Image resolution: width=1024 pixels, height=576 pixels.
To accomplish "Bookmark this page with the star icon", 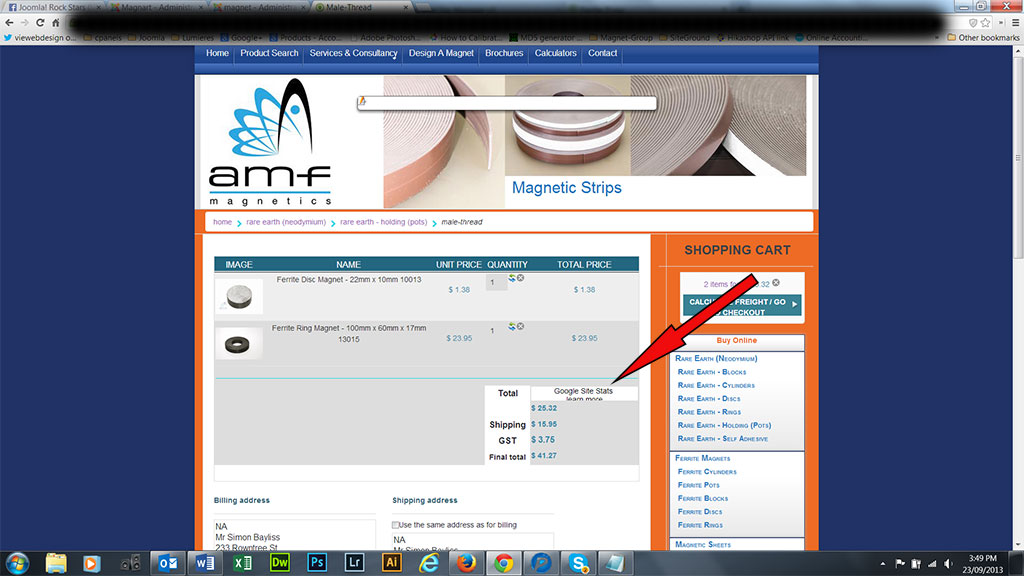I will [x=985, y=23].
